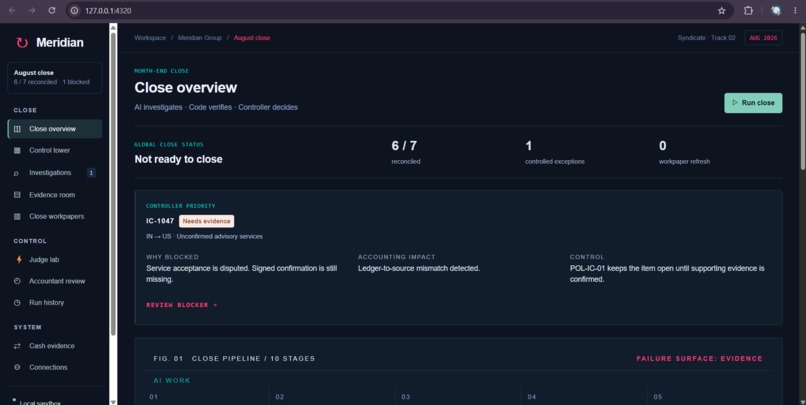Click the Syndicate · Track 02 label
The image size is (806, 405).
[x=706, y=38]
